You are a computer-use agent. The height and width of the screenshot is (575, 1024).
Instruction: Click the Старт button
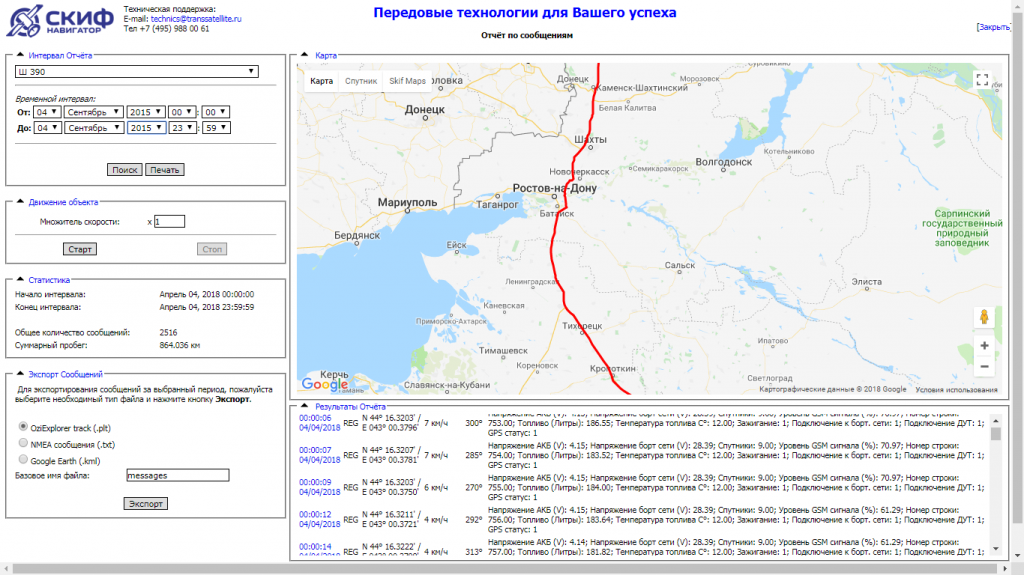pyautogui.click(x=80, y=249)
